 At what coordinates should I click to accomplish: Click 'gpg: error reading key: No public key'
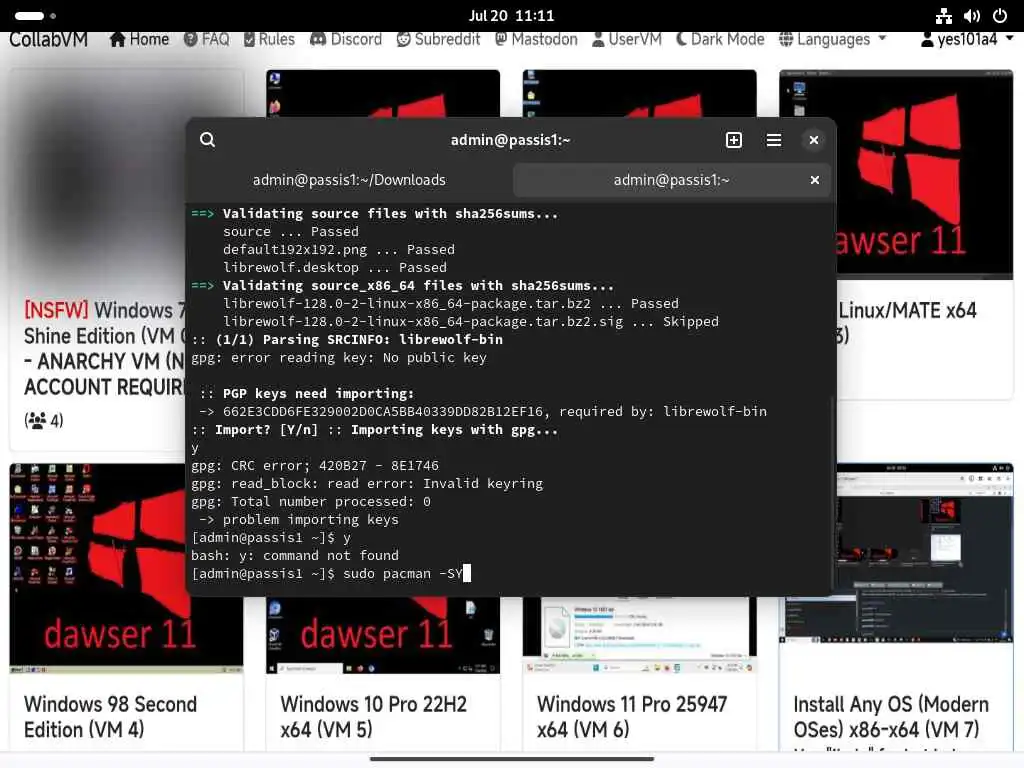[339, 358]
